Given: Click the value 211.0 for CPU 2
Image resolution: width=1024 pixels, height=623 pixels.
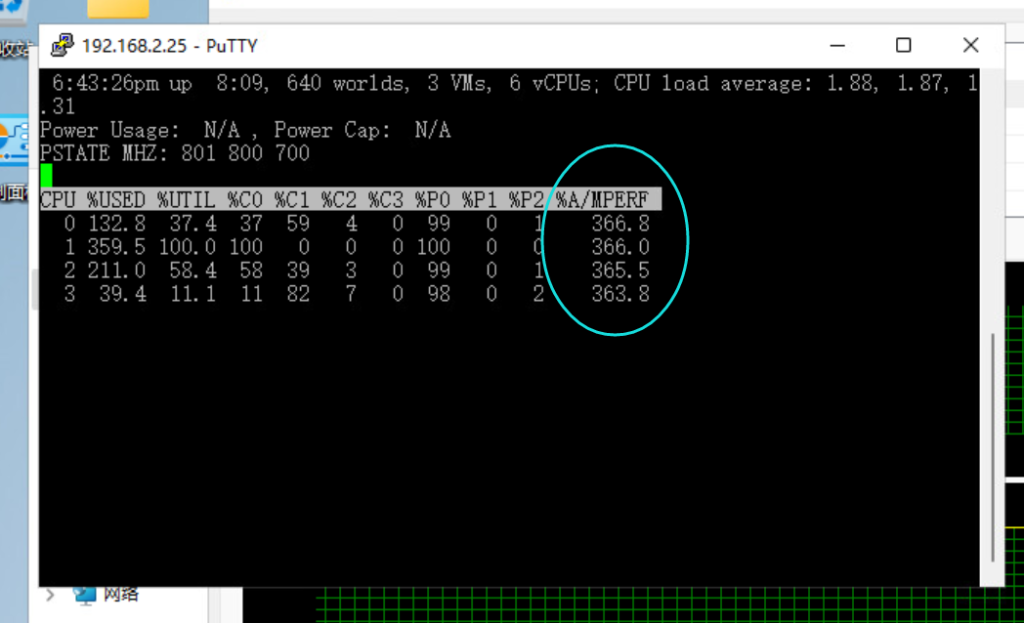Looking at the screenshot, I should (117, 270).
